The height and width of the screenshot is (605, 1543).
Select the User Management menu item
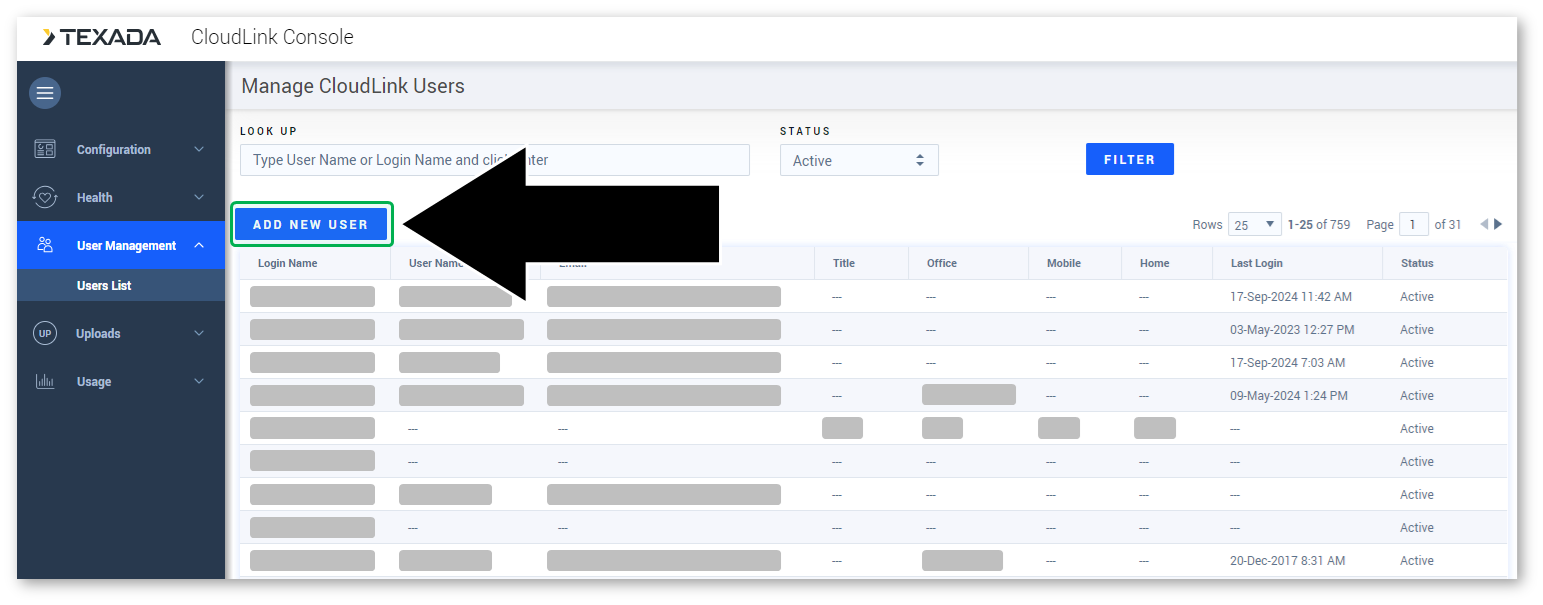[121, 245]
